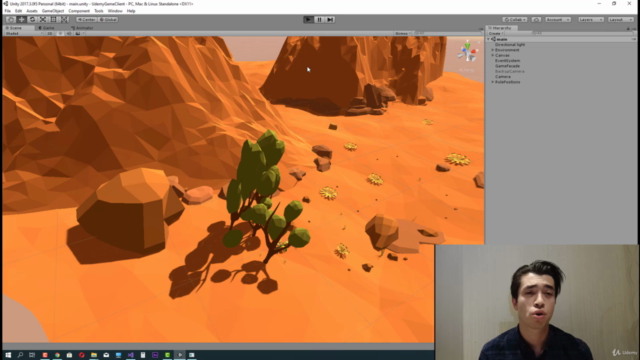
Task: Open the Assets menu
Action: pos(32,11)
